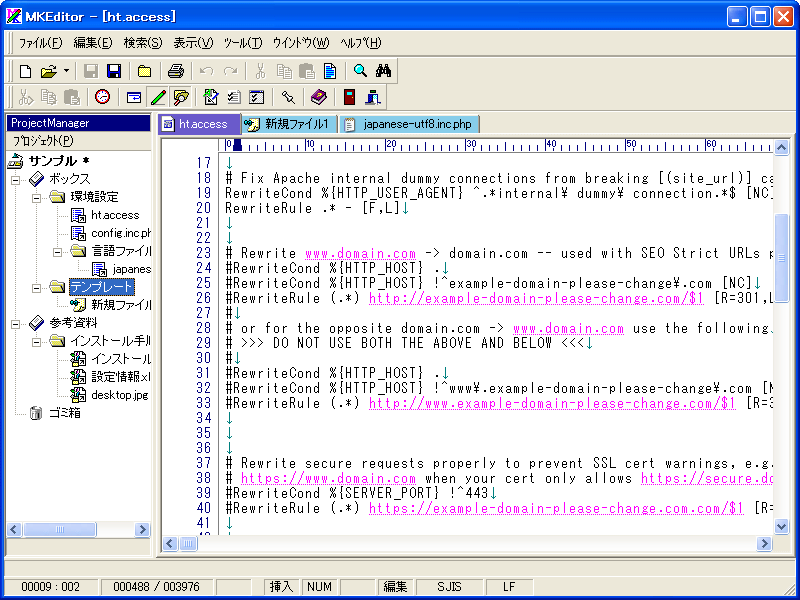
Task: Open the プロジェクト(P) menu in ProjectManager
Action: tap(43, 141)
